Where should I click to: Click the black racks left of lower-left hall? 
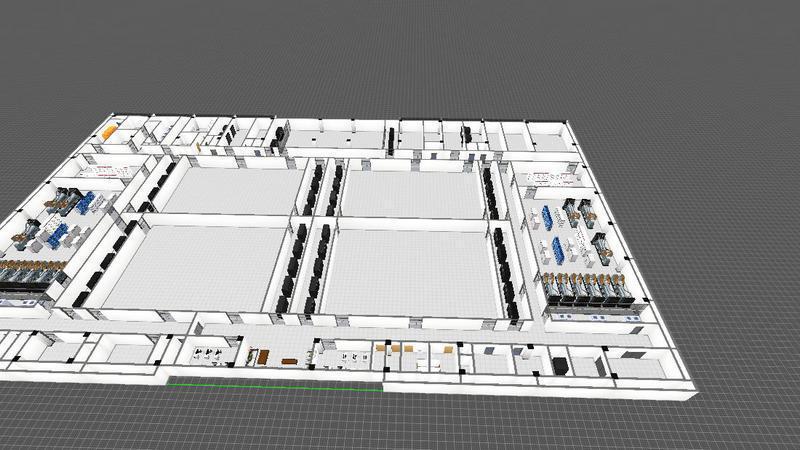click(112, 255)
